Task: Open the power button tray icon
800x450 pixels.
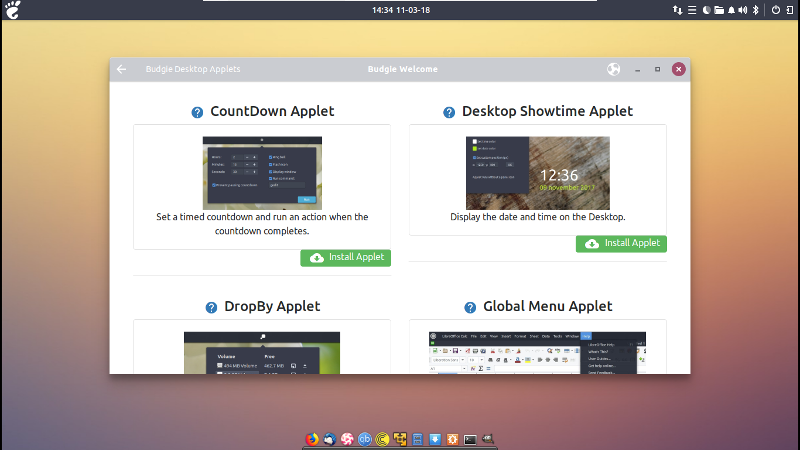Action: click(x=776, y=10)
